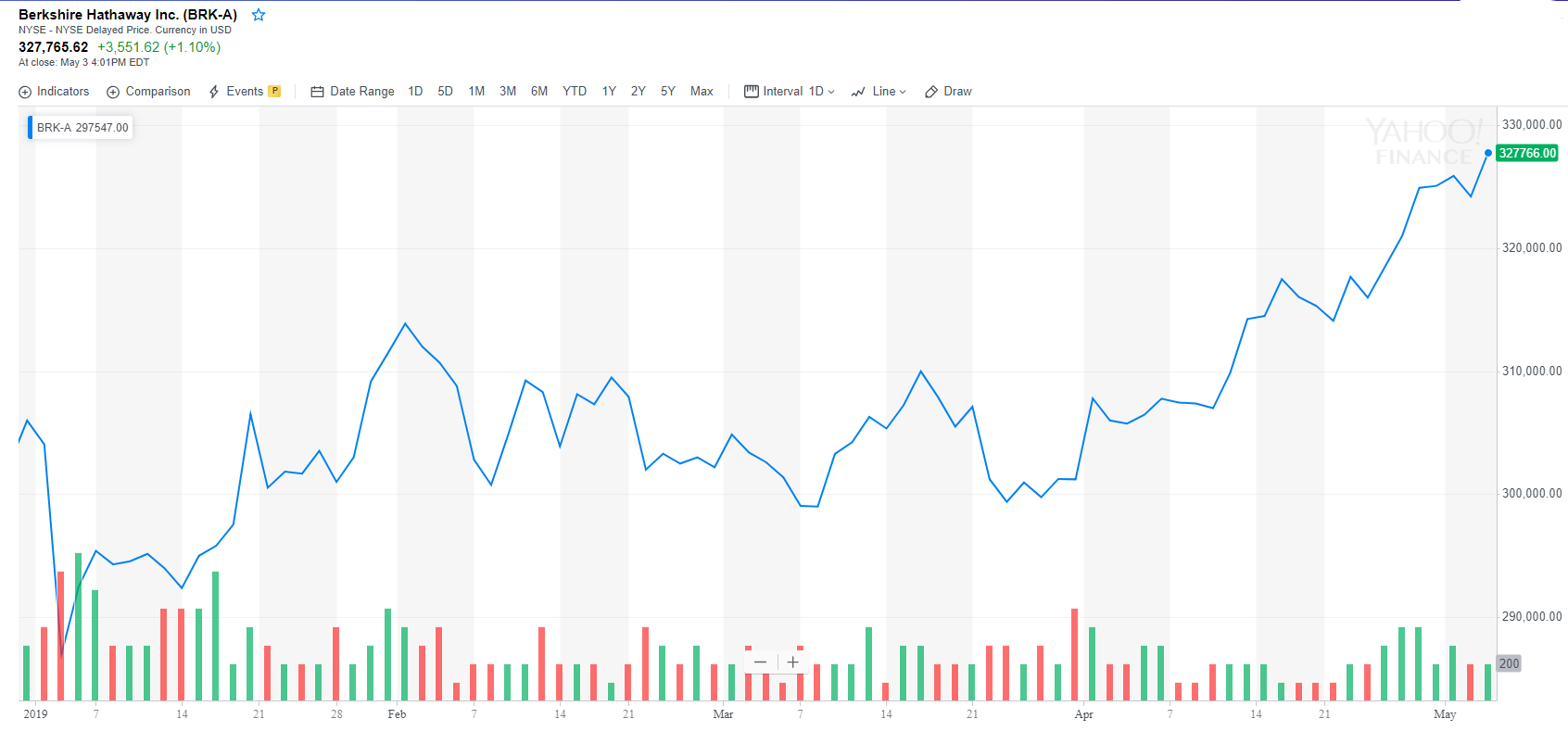Viewport: 1568px width, 744px height.
Task: Click the Draw pencil icon
Action: pyautogui.click(x=931, y=92)
